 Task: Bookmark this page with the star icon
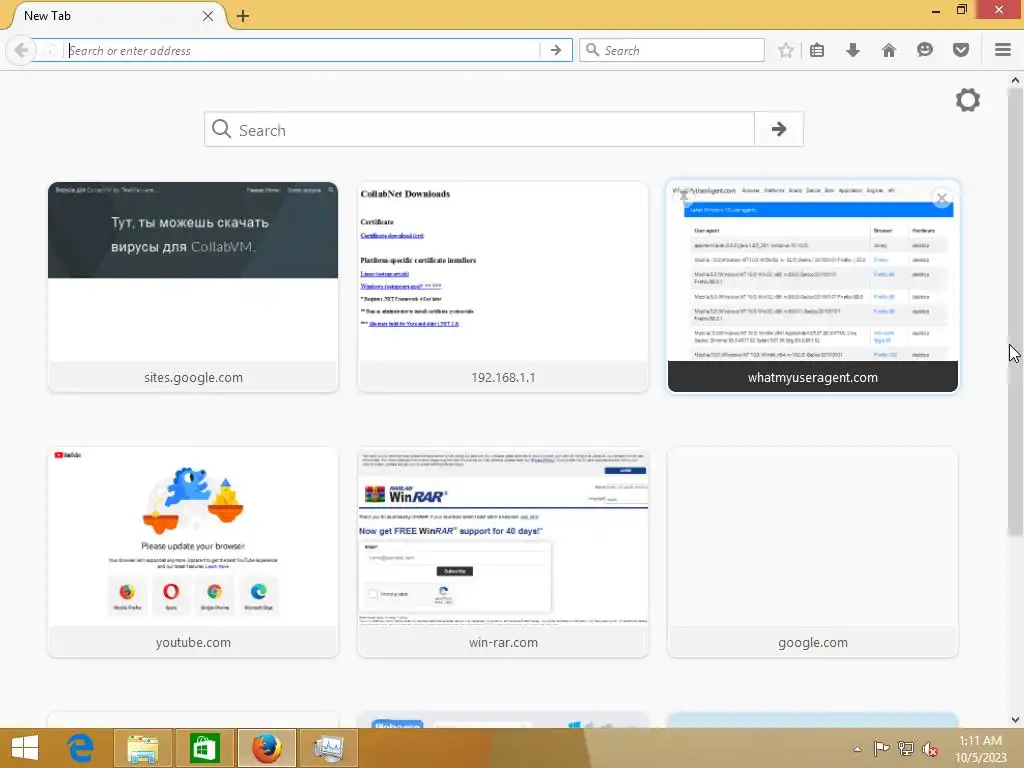(x=786, y=50)
